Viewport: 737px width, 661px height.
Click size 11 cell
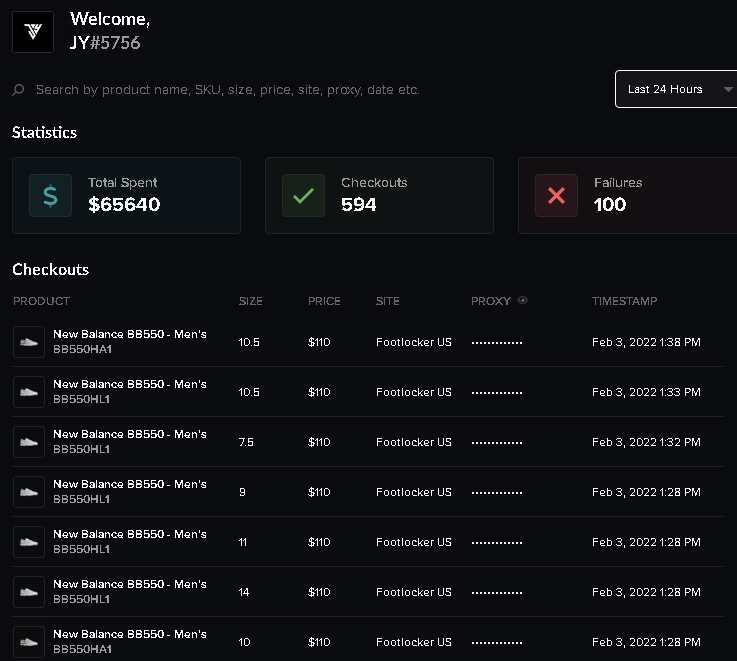(243, 542)
